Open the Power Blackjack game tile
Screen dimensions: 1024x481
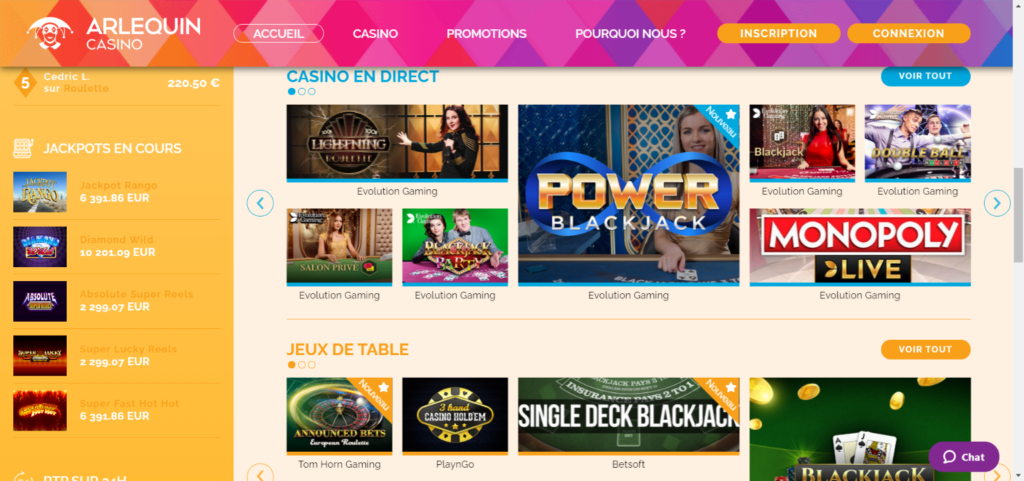pos(628,195)
